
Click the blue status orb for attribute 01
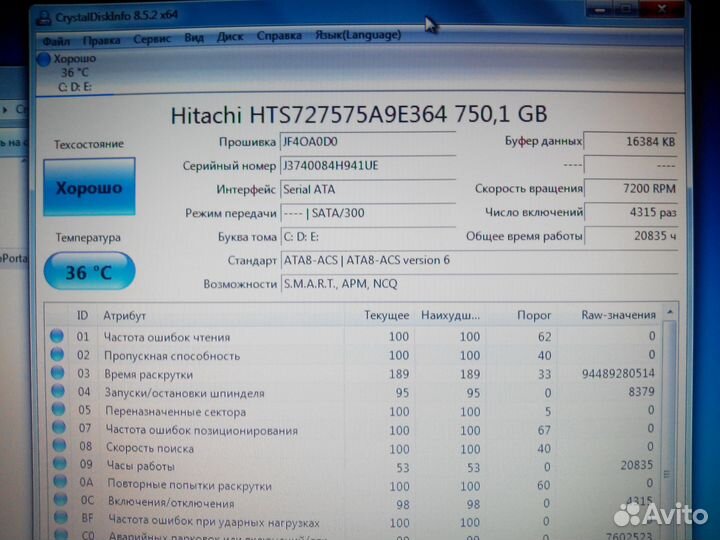coord(57,337)
